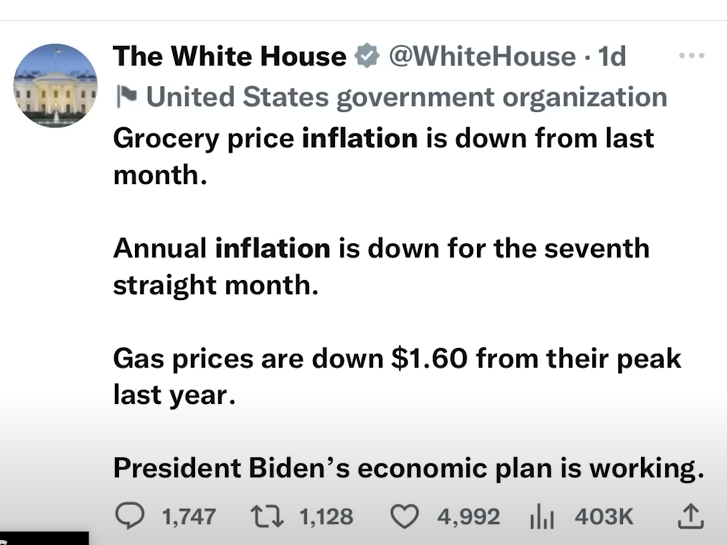Open the three-dot more options menu
727x545 pixels.
[691, 57]
